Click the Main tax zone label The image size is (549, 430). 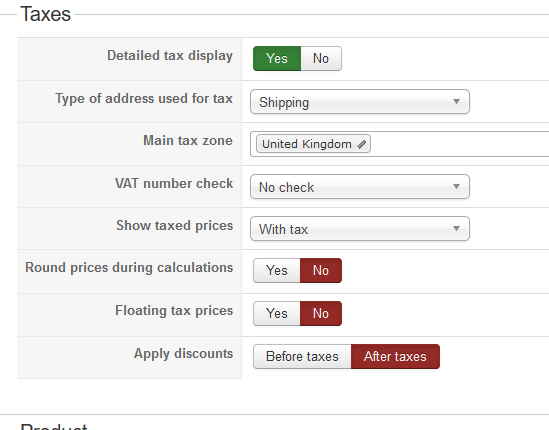click(188, 140)
